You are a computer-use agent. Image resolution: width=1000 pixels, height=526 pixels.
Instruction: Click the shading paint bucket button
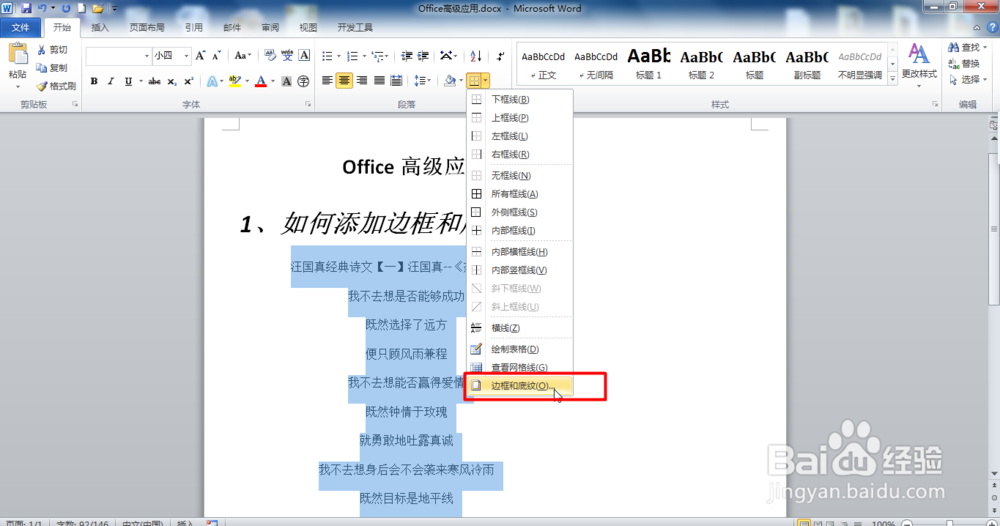450,80
